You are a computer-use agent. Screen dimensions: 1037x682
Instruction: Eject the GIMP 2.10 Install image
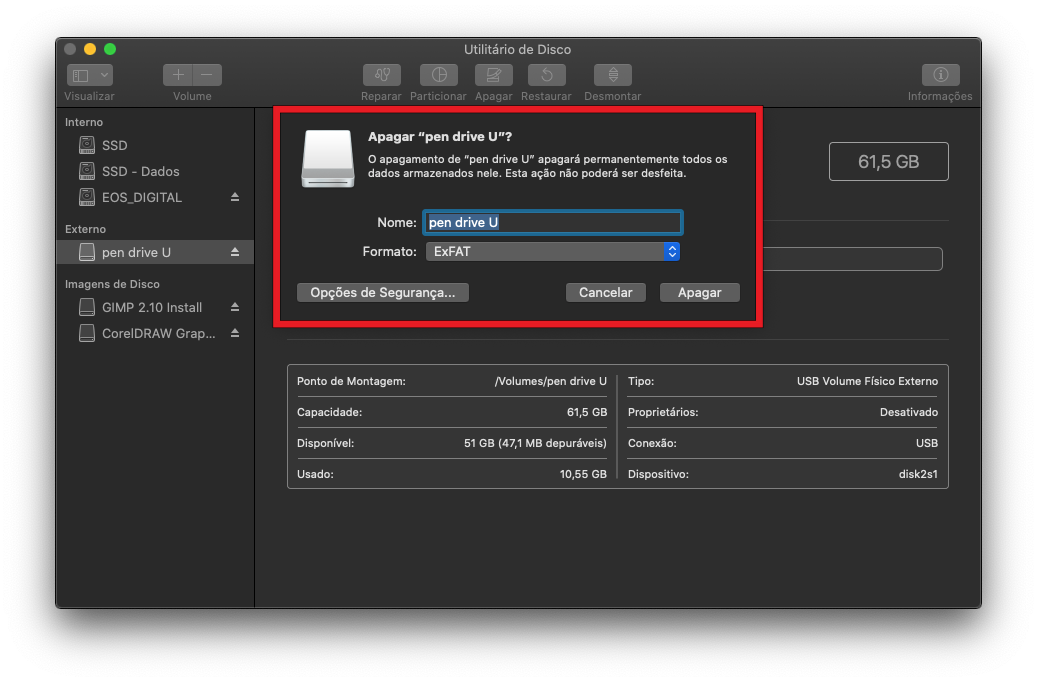point(235,307)
